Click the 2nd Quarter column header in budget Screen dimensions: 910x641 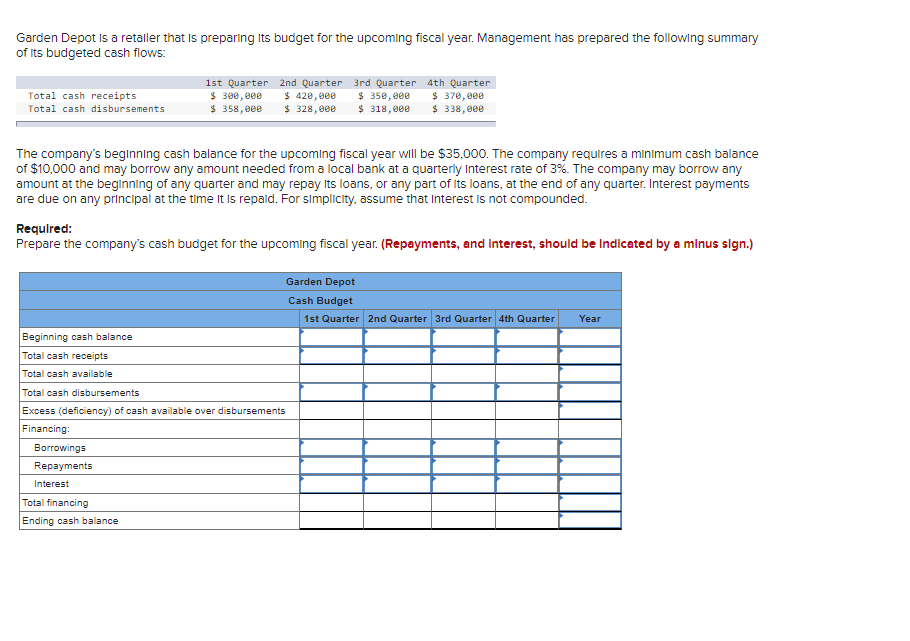pyautogui.click(x=398, y=319)
